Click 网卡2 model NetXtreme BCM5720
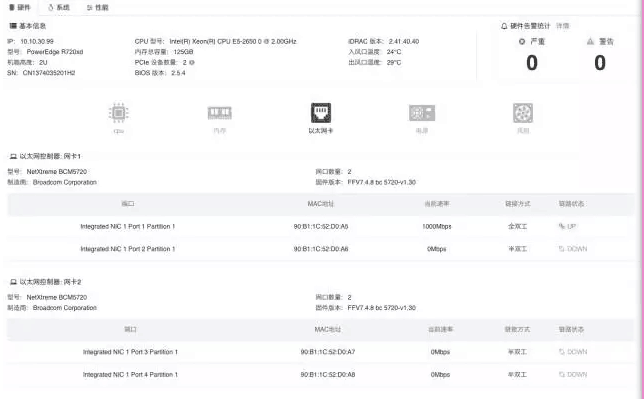Screen dimensions: 644x399 (x=57, y=298)
